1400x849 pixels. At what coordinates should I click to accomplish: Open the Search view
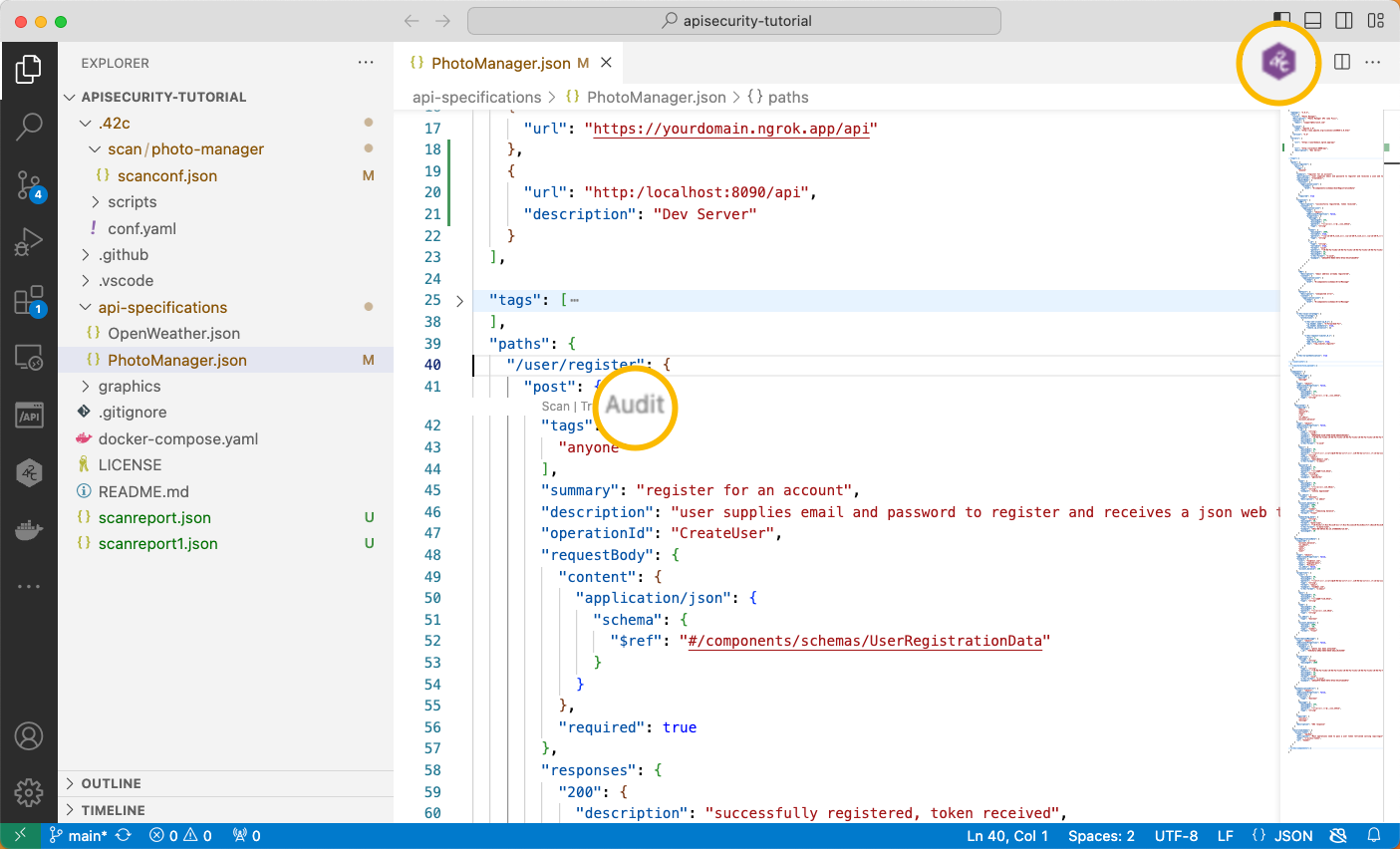(29, 127)
